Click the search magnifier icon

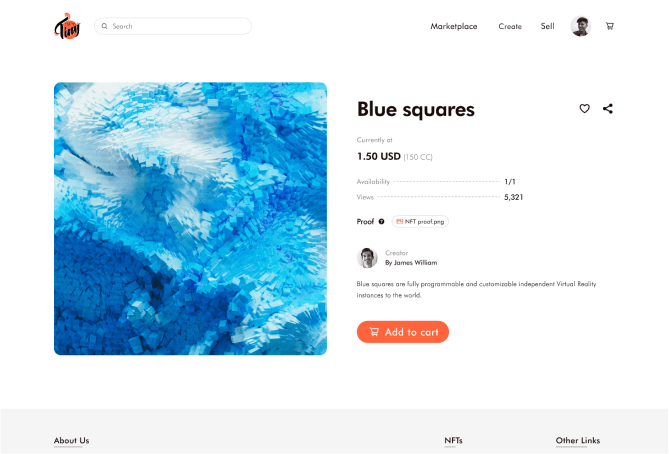click(x=105, y=26)
